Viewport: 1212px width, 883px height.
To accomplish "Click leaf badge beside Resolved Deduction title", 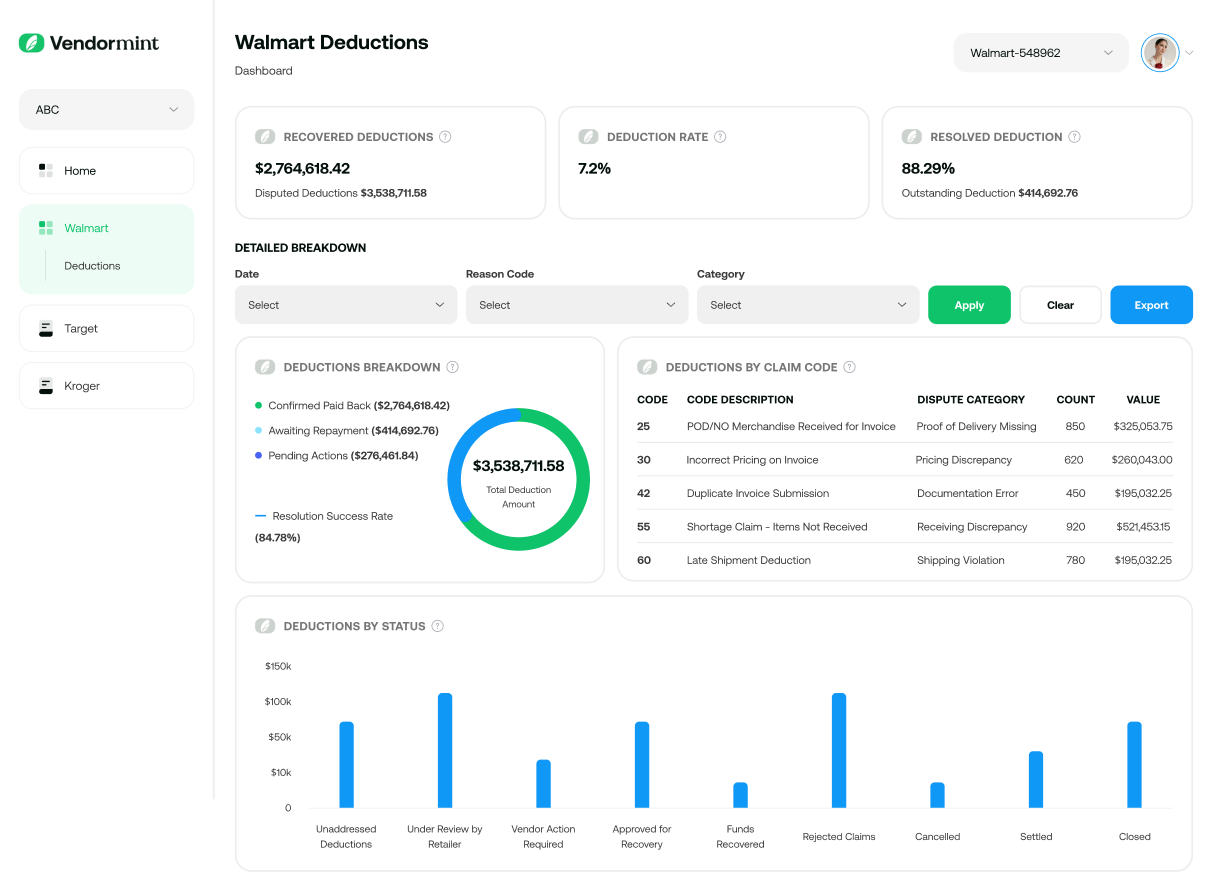I will pos(912,137).
